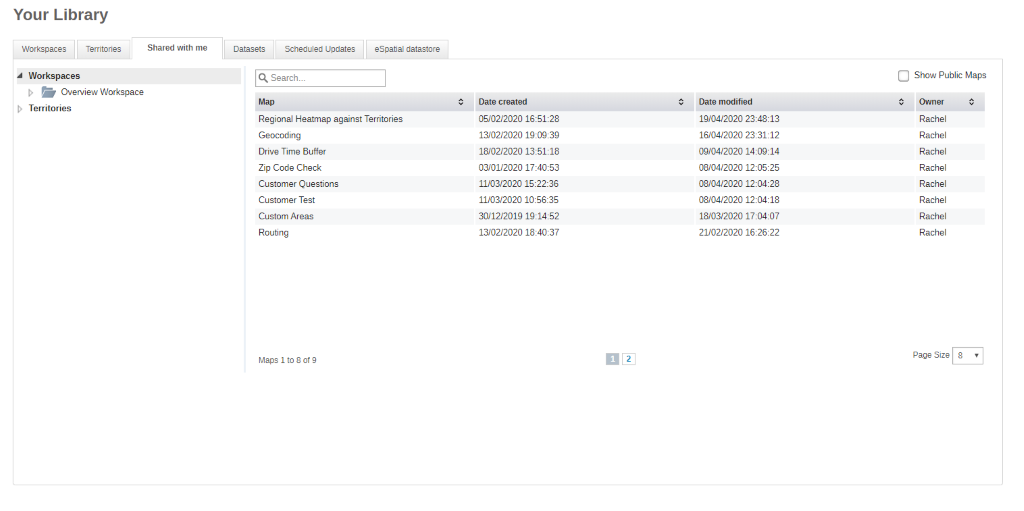Select Workspaces in the tree
The width and height of the screenshot is (1024, 511).
[54, 76]
